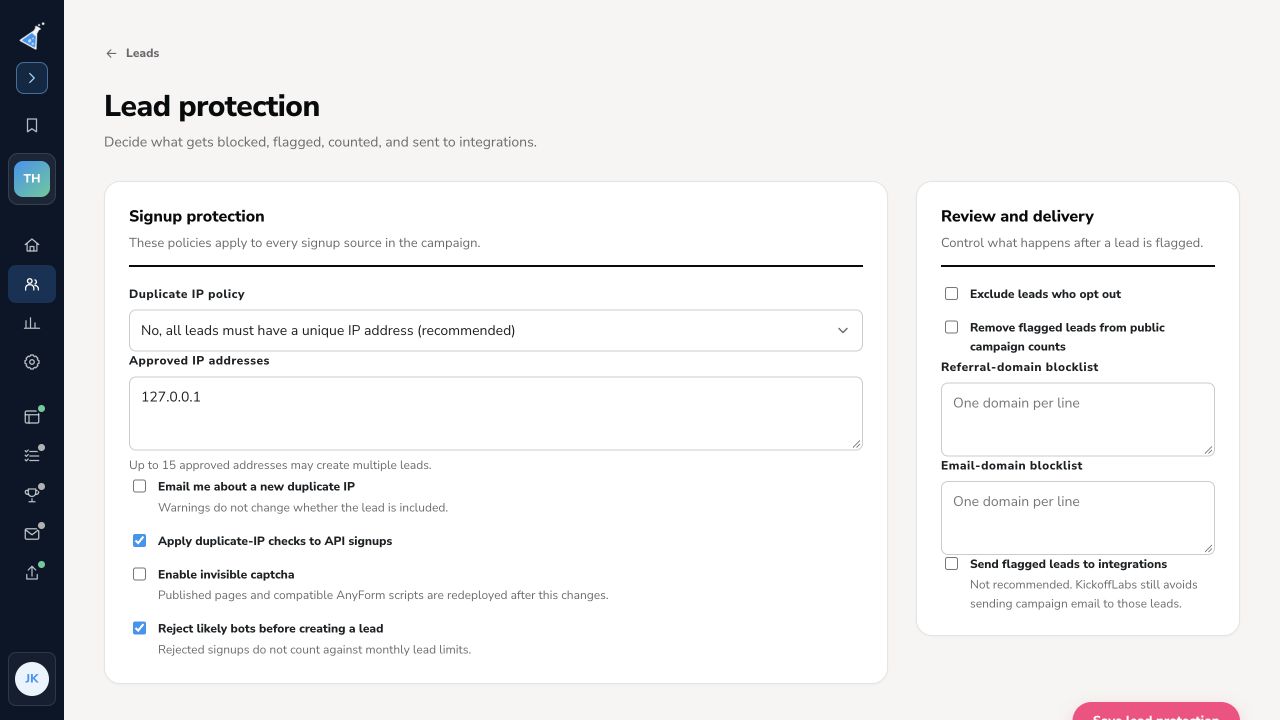Screen dimensions: 1280x720
Task: Open the leads people icon
Action: 32,284
